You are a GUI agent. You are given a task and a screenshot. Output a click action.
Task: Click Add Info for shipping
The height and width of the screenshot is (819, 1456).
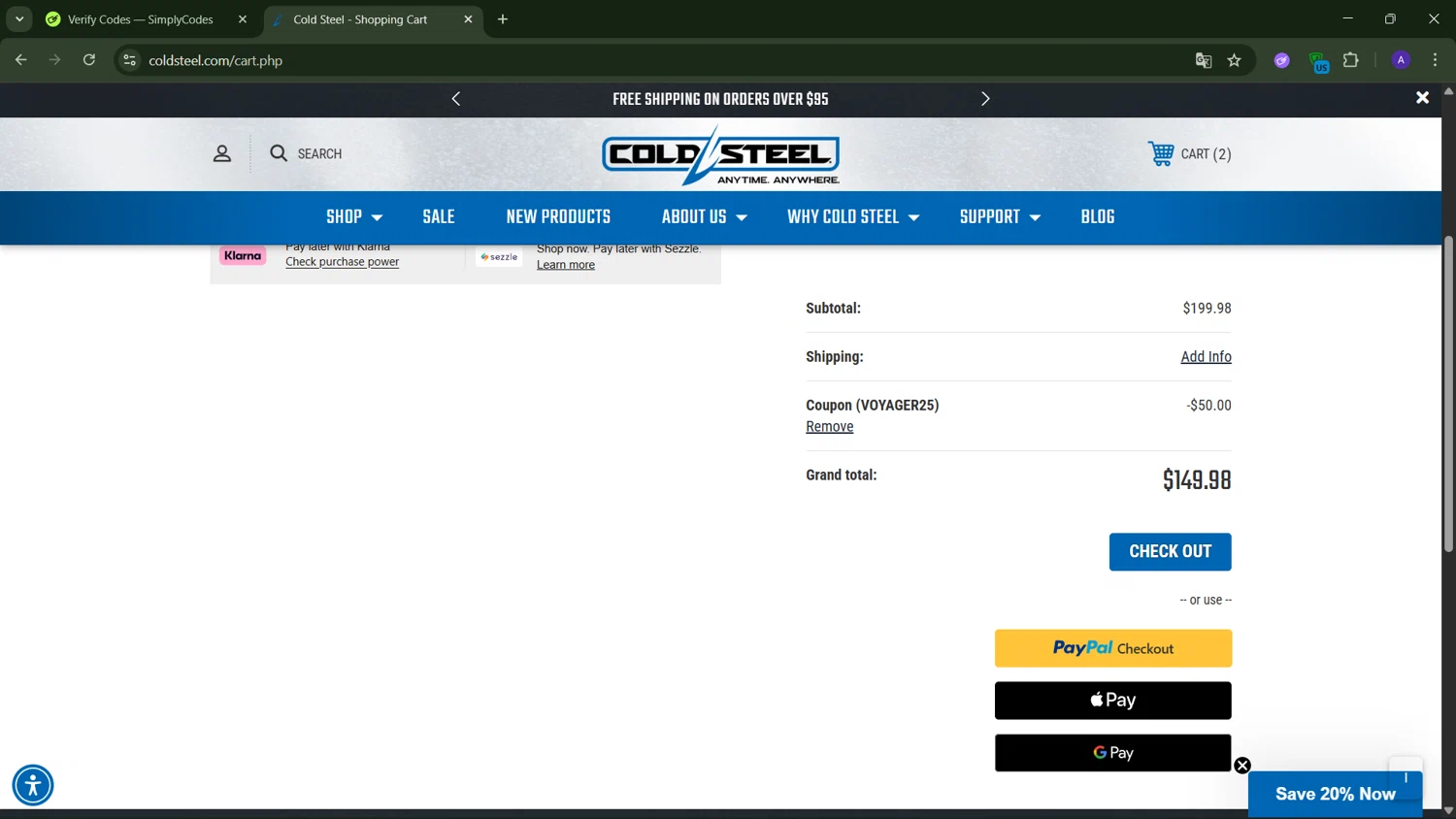pyautogui.click(x=1206, y=357)
